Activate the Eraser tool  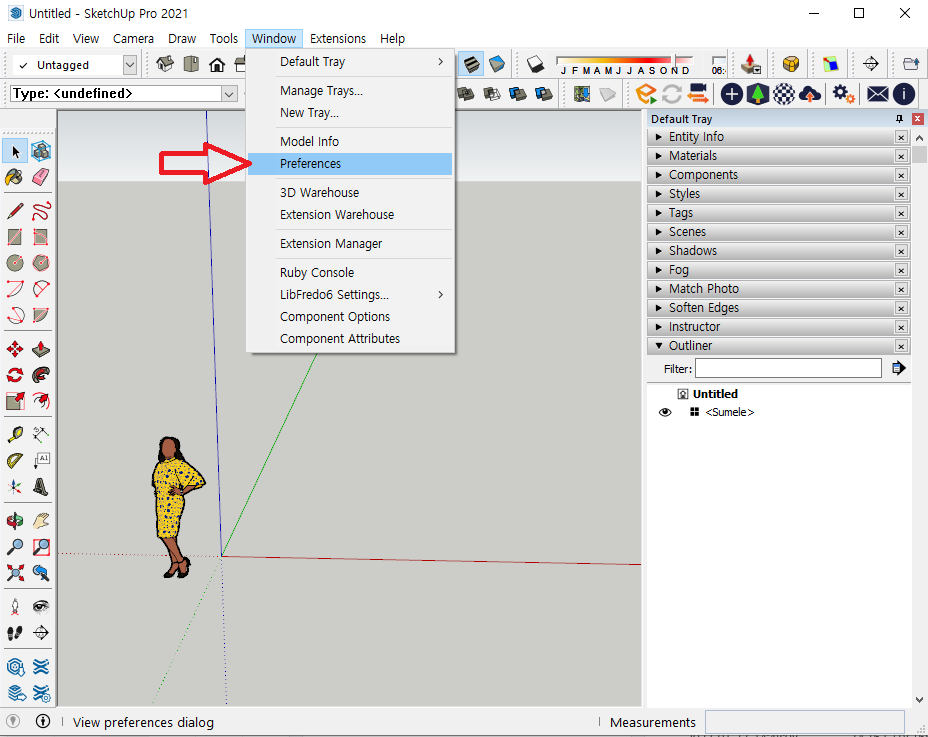pos(41,177)
